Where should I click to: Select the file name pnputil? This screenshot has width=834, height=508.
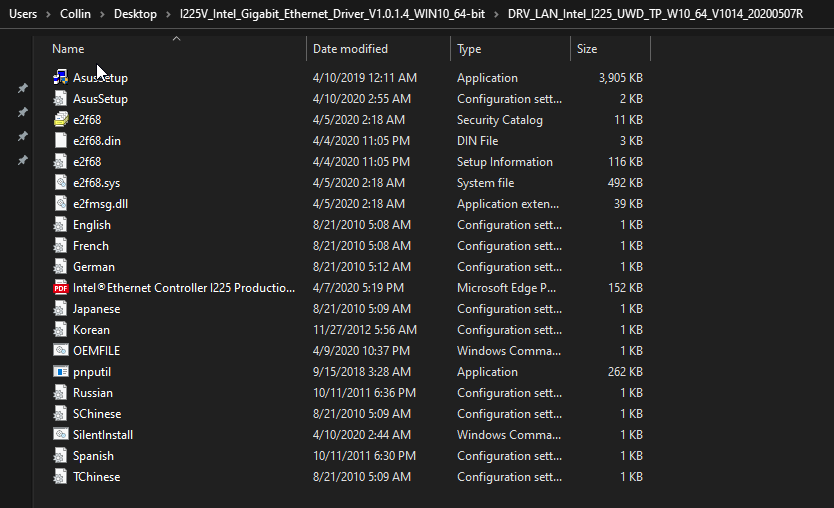[91, 372]
